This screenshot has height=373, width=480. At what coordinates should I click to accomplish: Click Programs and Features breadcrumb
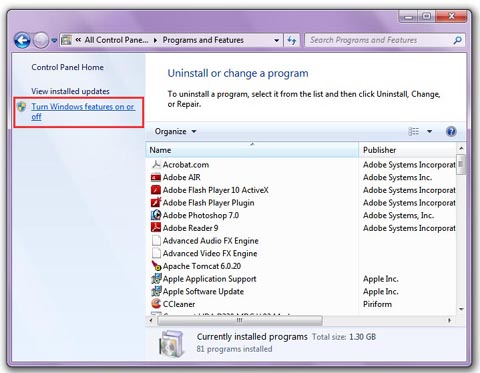click(203, 40)
